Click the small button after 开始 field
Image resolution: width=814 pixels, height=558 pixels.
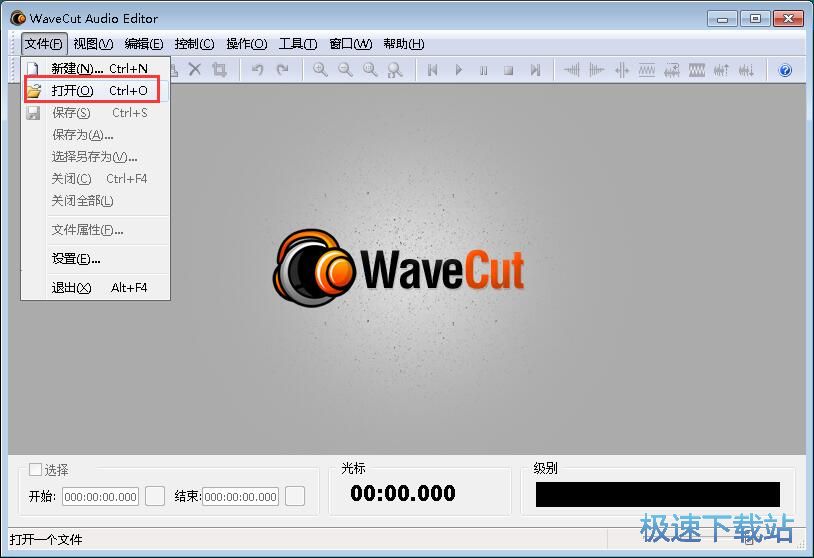155,496
